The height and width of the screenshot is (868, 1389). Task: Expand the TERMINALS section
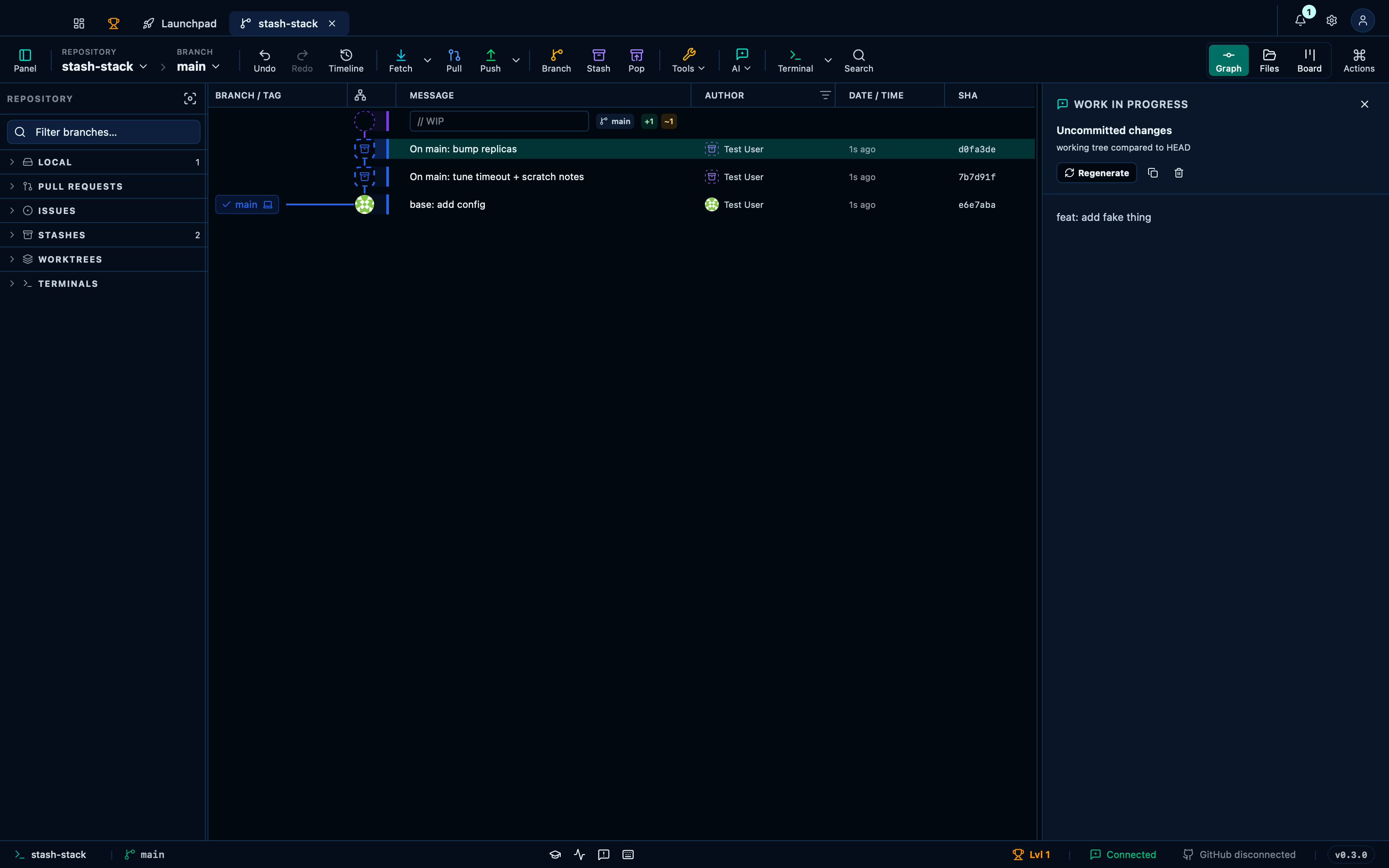[103, 283]
